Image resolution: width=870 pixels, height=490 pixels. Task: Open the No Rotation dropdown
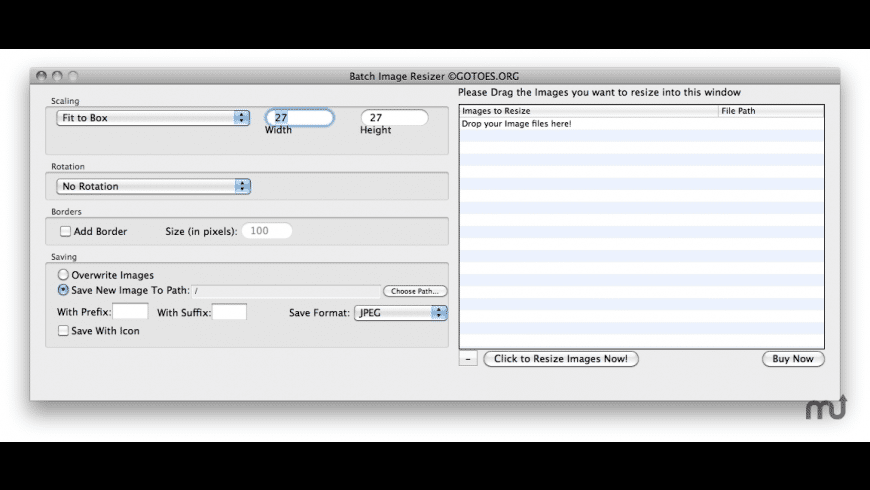coord(153,186)
